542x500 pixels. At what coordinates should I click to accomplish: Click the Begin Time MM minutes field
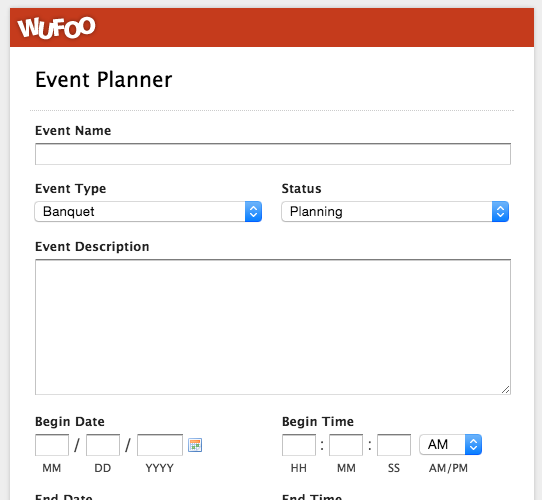tap(346, 445)
